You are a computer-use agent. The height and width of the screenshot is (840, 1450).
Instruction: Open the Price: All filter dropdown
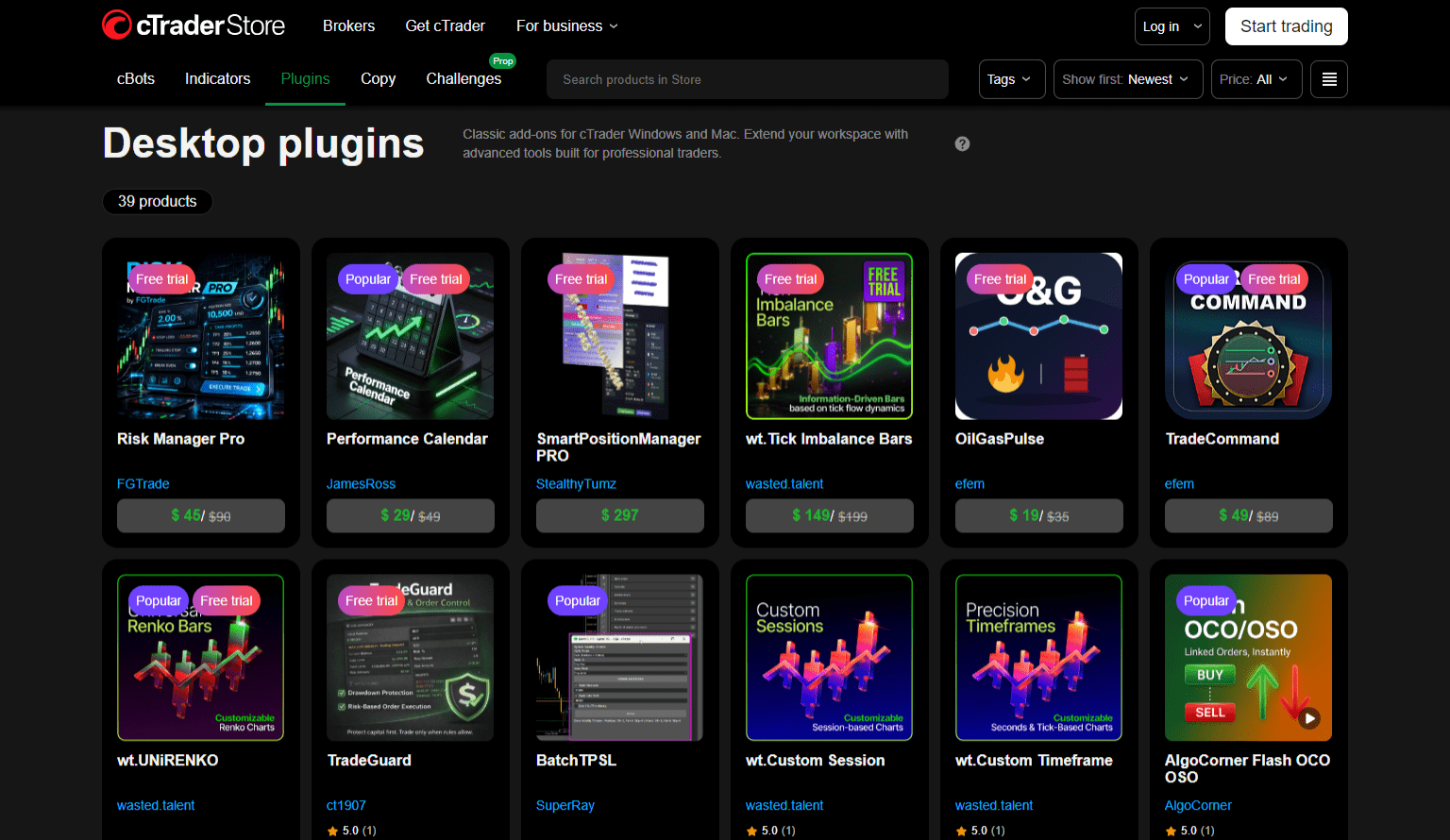coord(1256,79)
